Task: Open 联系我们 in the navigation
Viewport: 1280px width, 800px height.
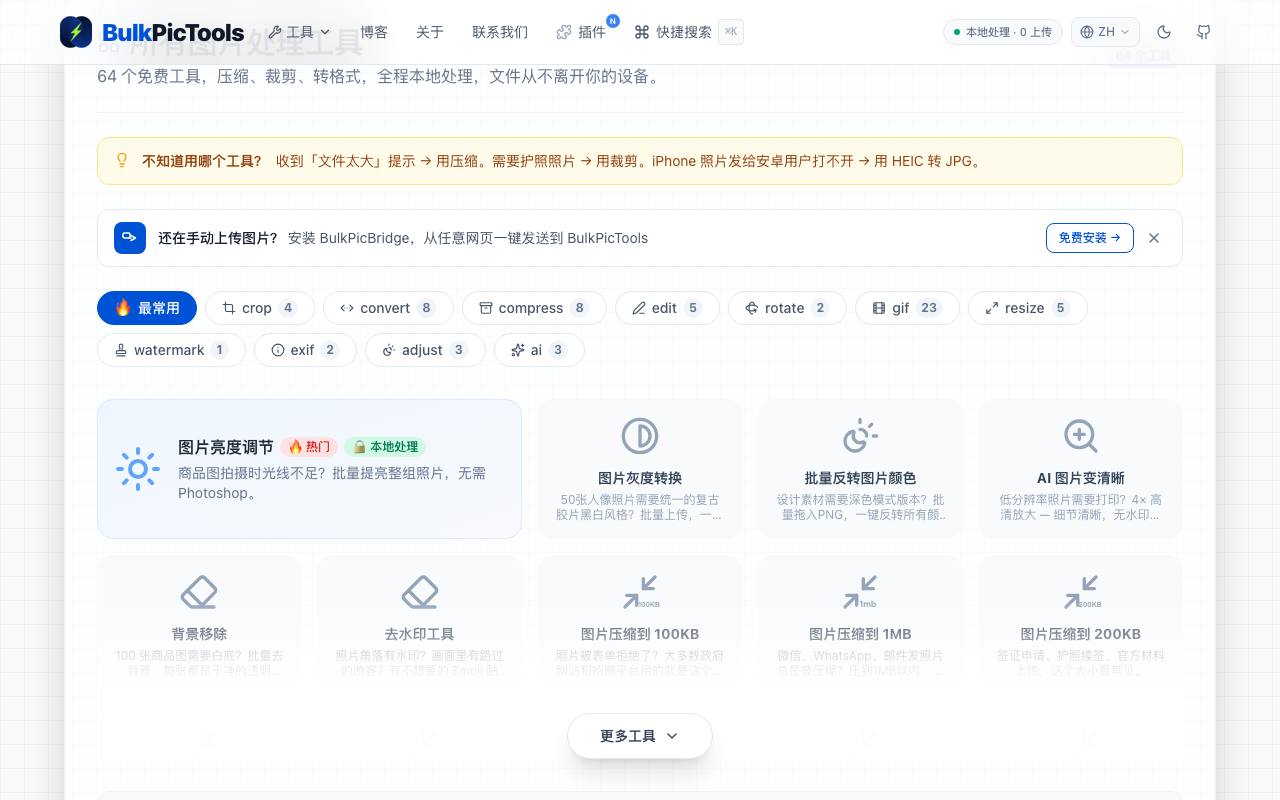Action: (500, 32)
